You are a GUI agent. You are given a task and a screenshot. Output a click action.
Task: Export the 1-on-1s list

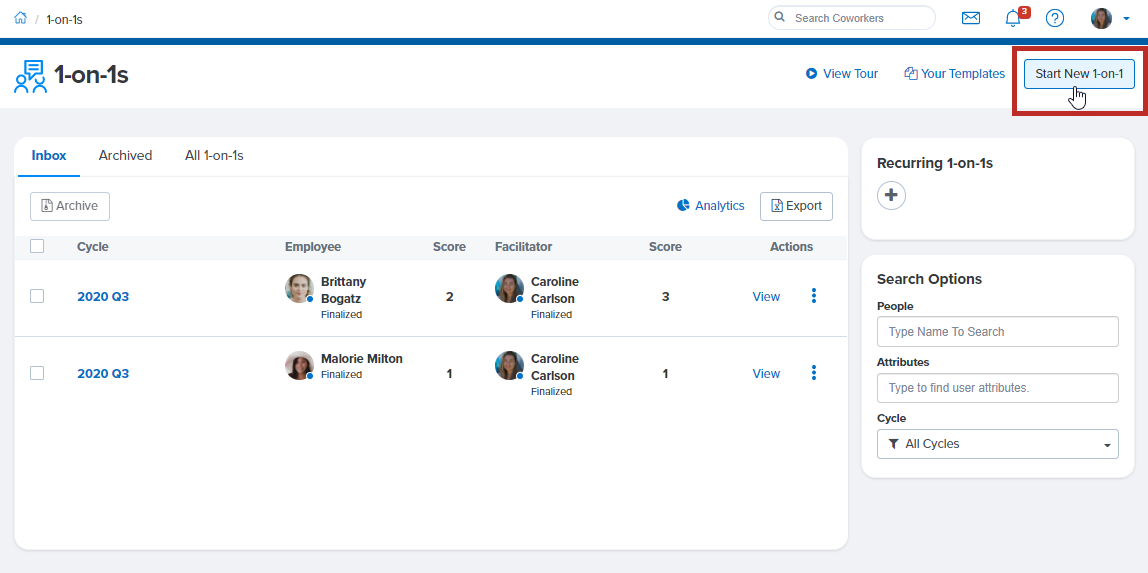796,206
